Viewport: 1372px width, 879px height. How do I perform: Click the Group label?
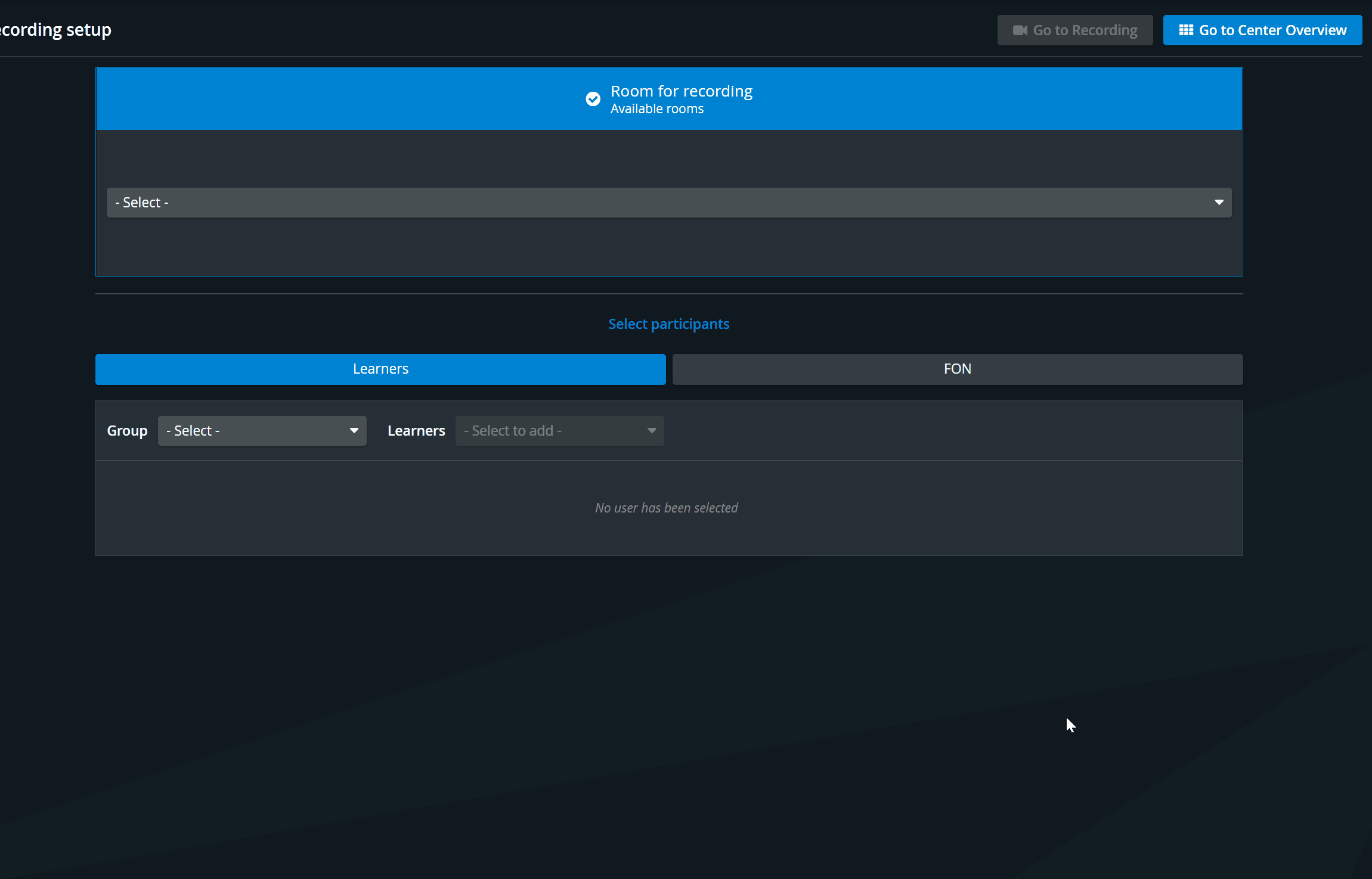[x=127, y=431]
